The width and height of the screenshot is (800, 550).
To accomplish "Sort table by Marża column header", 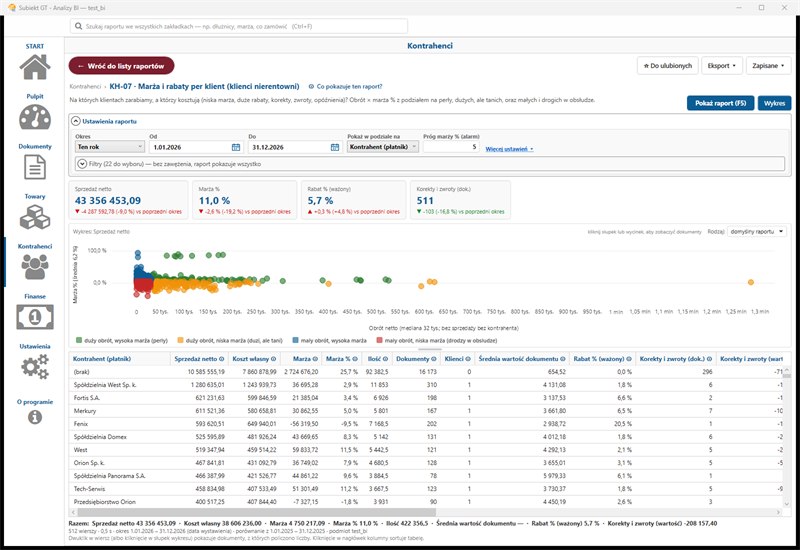I will click(x=302, y=359).
